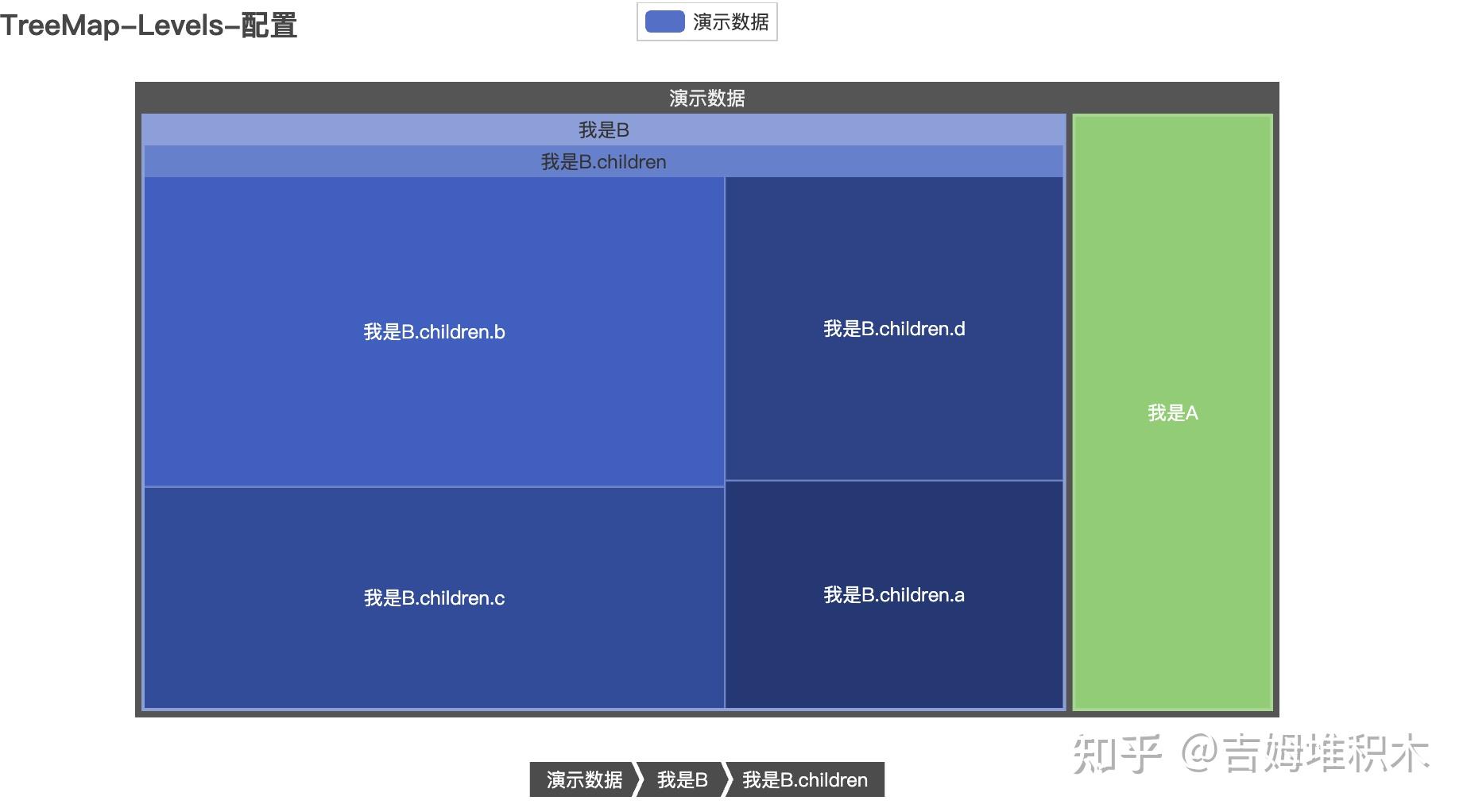The height and width of the screenshot is (812, 1467).
Task: Click the legend's blue rounded swatch
Action: pyautogui.click(x=666, y=21)
